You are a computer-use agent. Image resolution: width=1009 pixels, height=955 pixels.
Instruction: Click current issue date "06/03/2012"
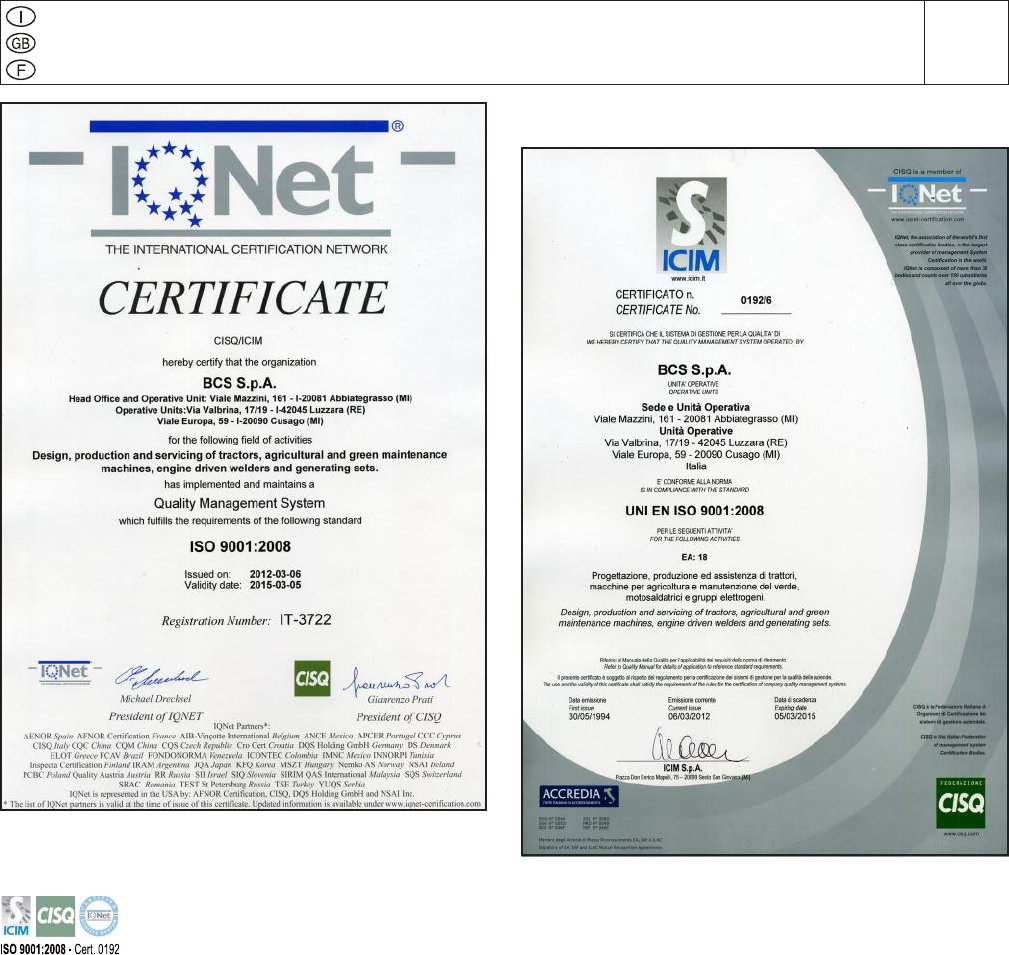pos(689,716)
